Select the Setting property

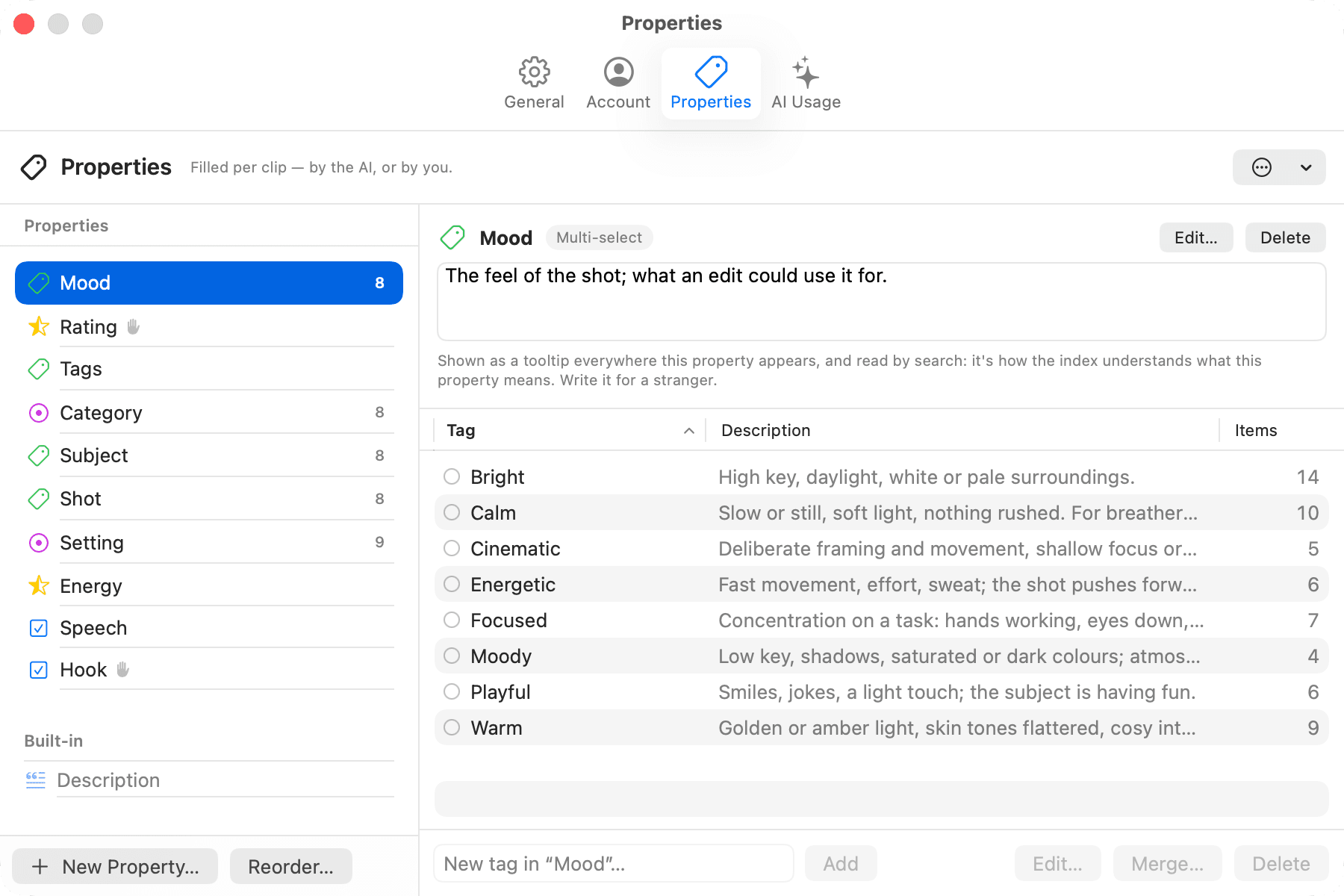click(x=209, y=543)
